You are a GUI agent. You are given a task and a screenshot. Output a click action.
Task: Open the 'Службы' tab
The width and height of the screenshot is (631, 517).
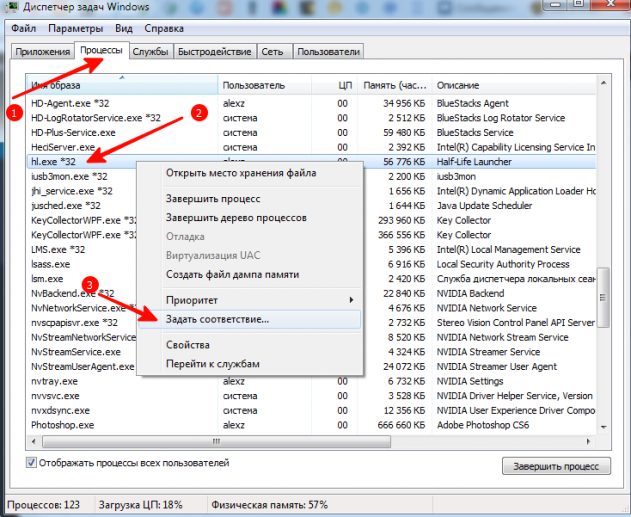point(151,51)
